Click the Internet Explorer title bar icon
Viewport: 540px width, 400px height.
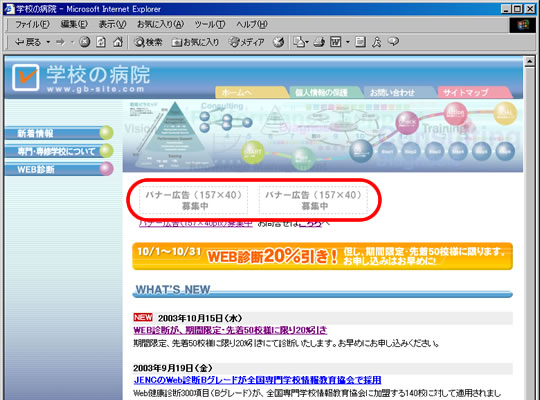[x=9, y=9]
